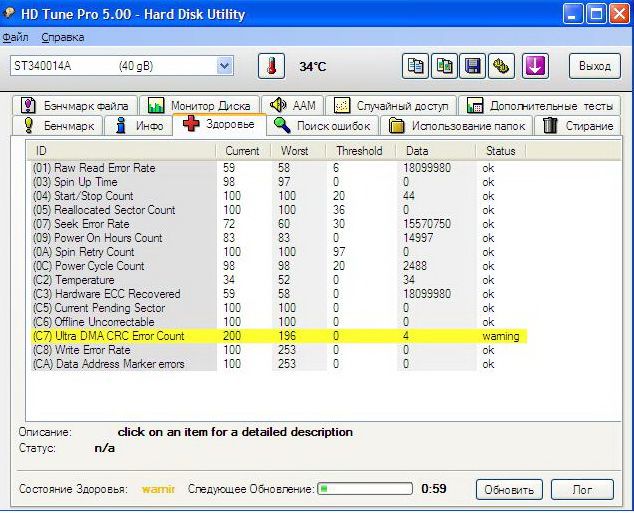The image size is (634, 513).
Task: Switch to the Дополнительные тесты tab
Action: [539, 106]
